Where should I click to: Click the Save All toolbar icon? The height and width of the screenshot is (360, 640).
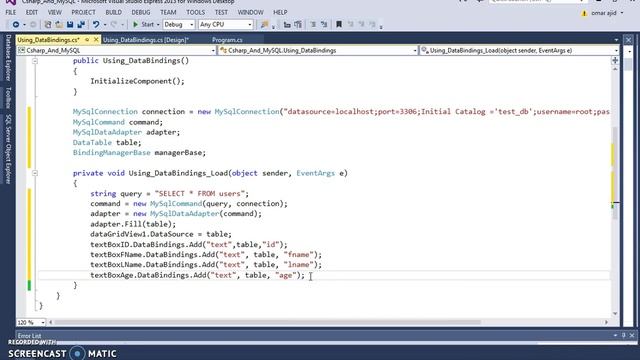(x=81, y=24)
